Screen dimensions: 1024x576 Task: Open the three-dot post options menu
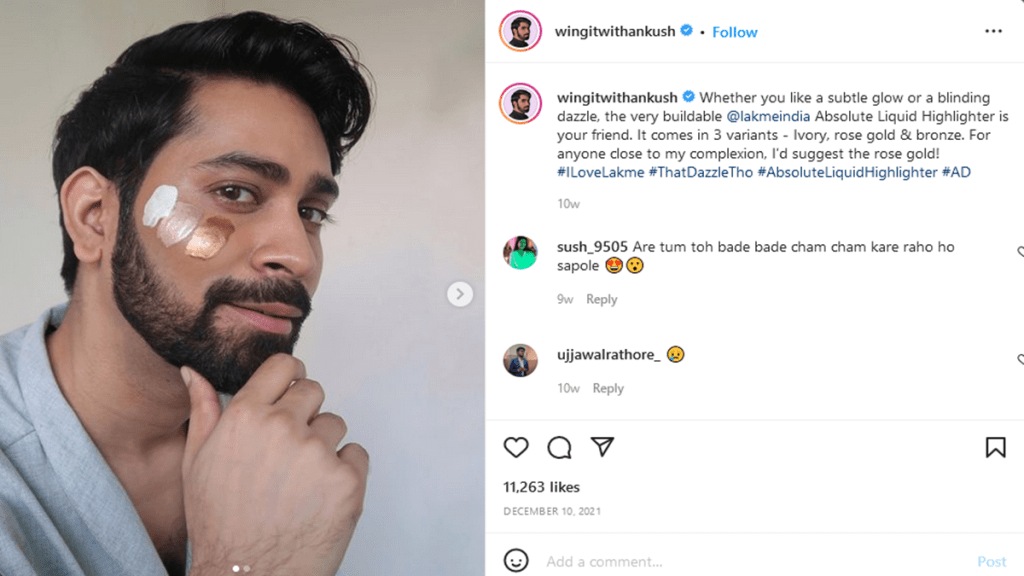995,31
